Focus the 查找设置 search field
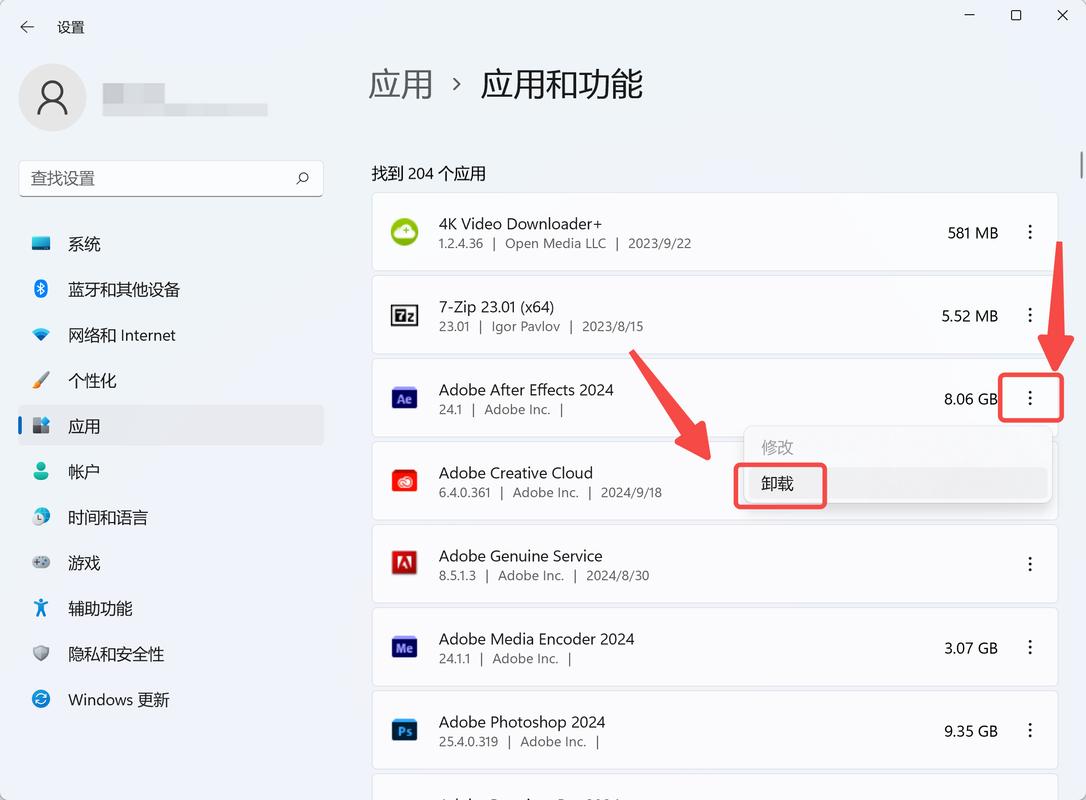The height and width of the screenshot is (800, 1086). [x=171, y=179]
